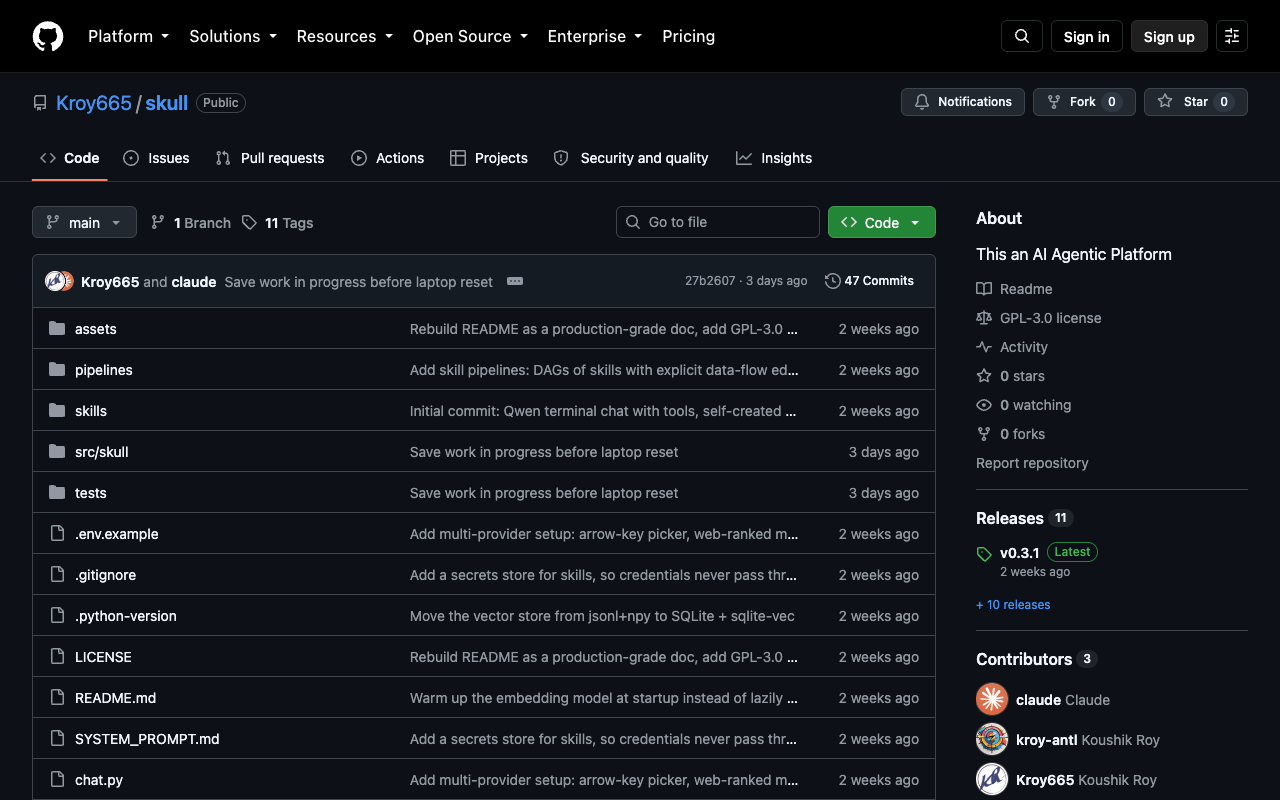Click the tag icon beside v0.3.1 release
Image resolution: width=1280 pixels, height=800 pixels.
[984, 553]
